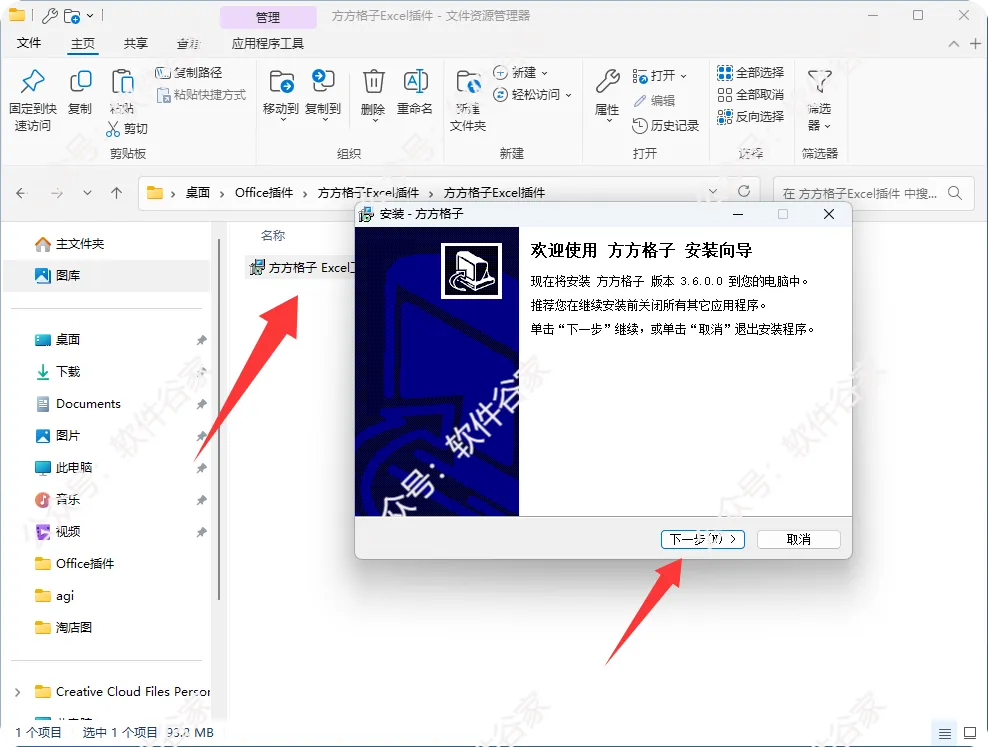Viewport: 988px width, 747px height.
Task: Click Copy Path in the clipboard group
Action: (189, 72)
